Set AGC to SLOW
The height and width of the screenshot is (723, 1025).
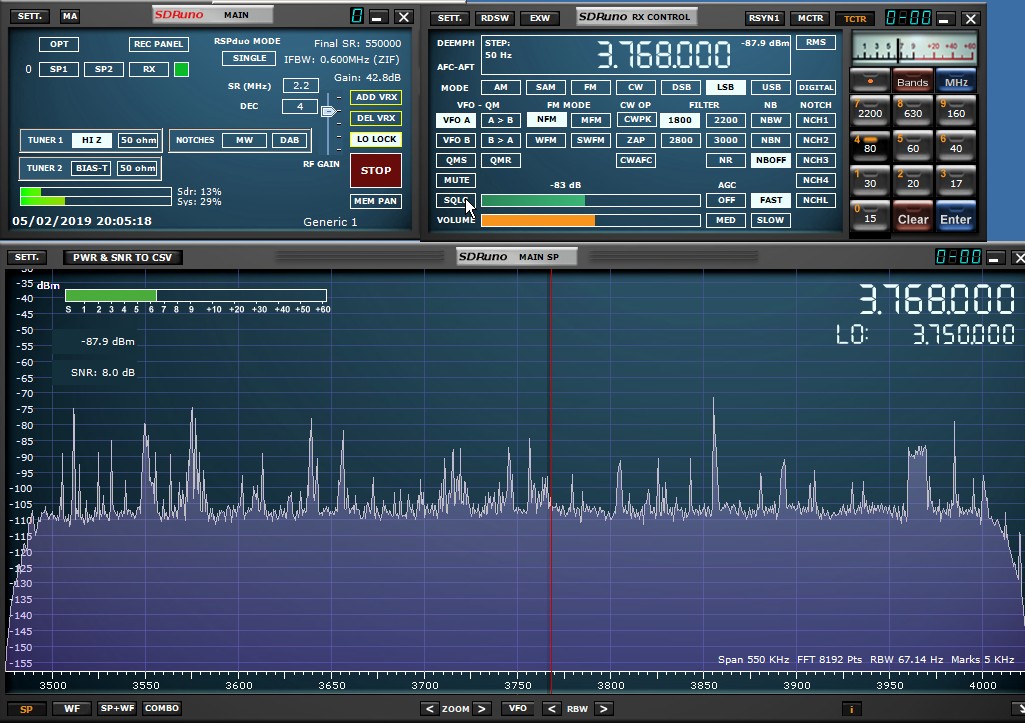point(771,220)
